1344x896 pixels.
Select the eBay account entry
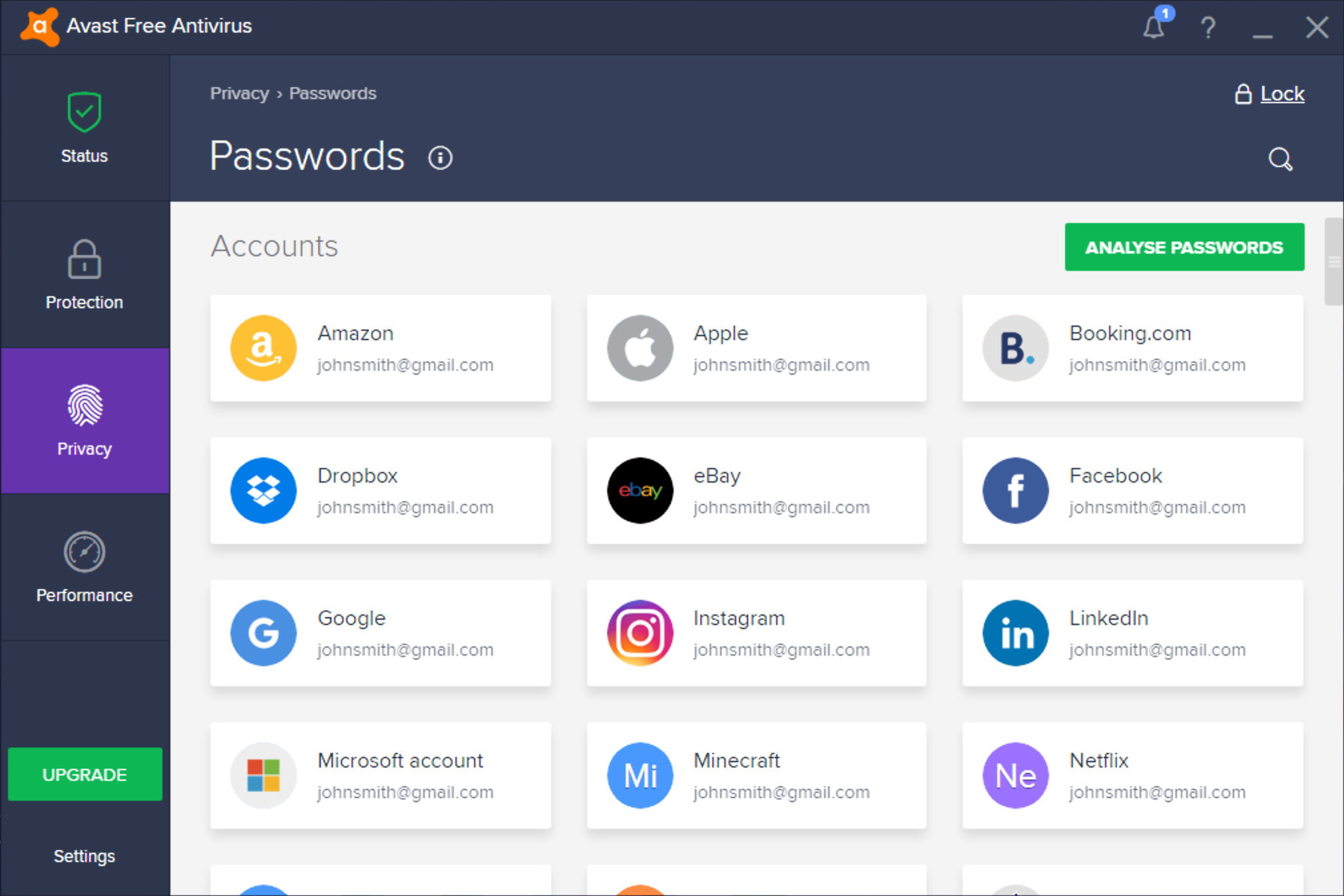756,491
